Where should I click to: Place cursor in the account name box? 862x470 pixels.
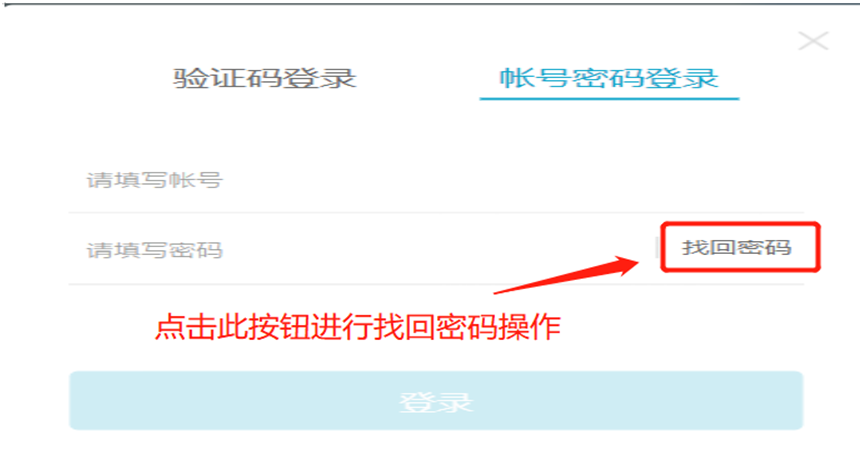pos(436,180)
